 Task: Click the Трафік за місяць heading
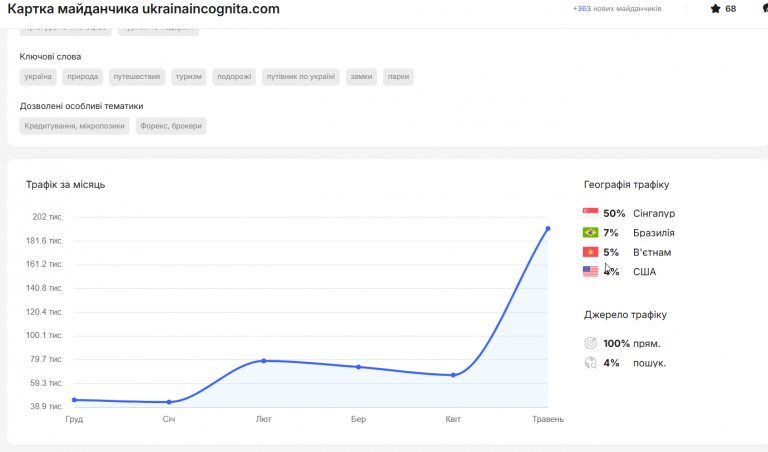66,185
